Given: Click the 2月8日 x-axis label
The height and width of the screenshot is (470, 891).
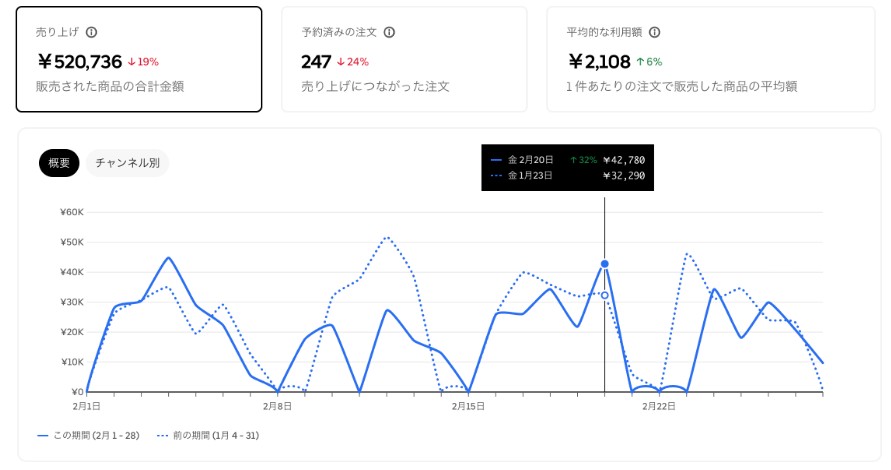Looking at the screenshot, I should 277,406.
